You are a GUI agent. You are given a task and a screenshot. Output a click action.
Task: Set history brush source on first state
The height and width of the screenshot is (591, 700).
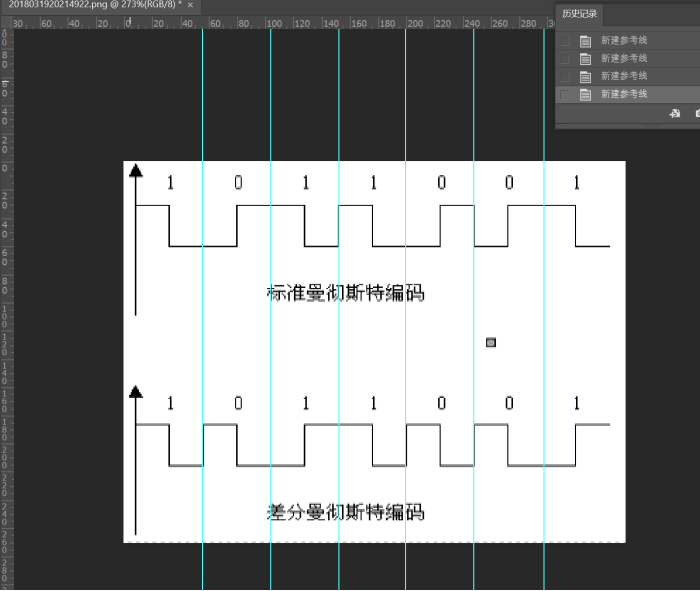(565, 41)
